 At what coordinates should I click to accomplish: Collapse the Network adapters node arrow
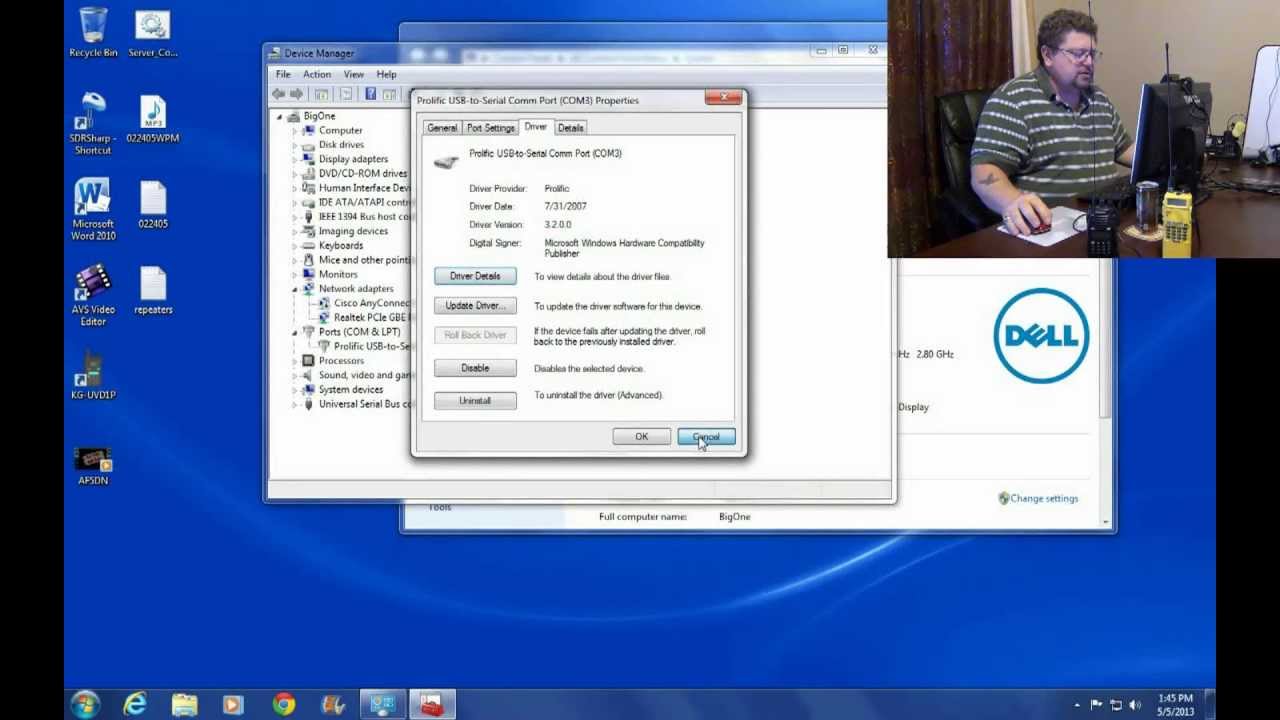295,289
